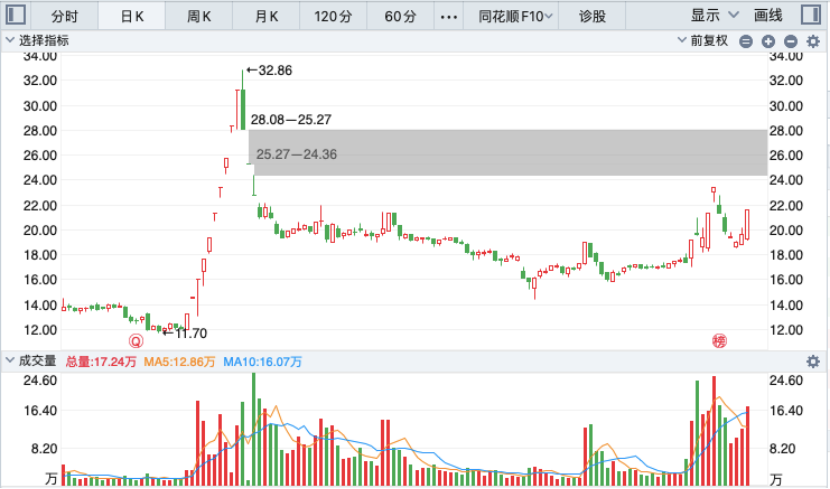Select the 日K tab
This screenshot has width=830, height=489.
(x=132, y=16)
